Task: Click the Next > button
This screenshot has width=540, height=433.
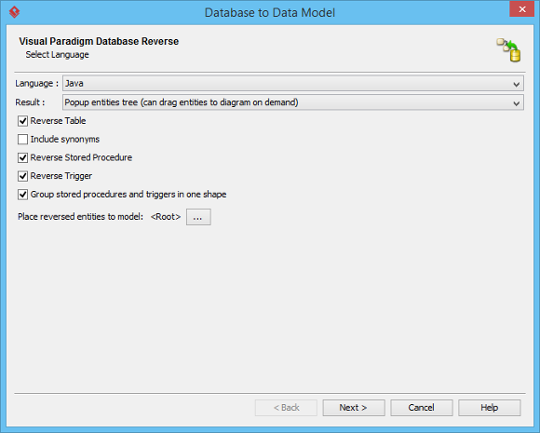Action: coord(353,408)
